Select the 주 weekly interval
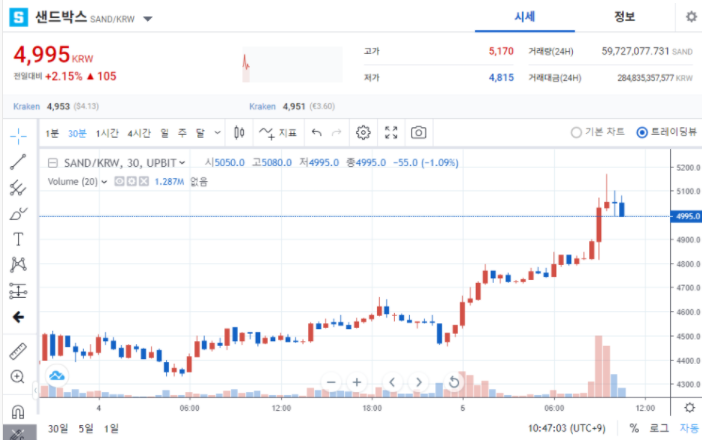 coord(182,133)
